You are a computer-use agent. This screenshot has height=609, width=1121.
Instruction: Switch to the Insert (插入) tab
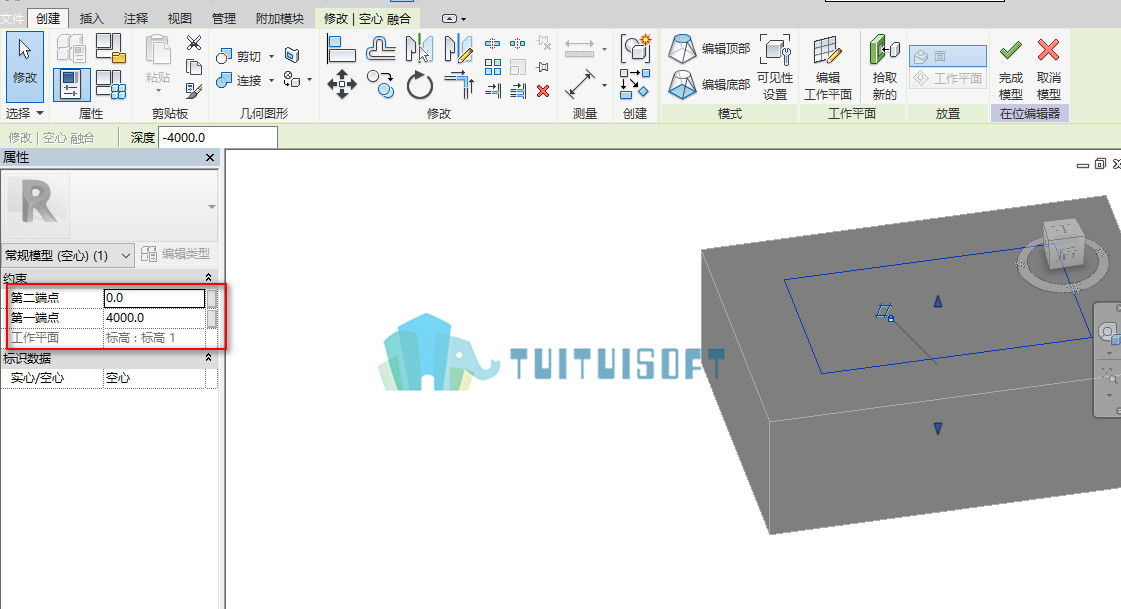point(91,19)
